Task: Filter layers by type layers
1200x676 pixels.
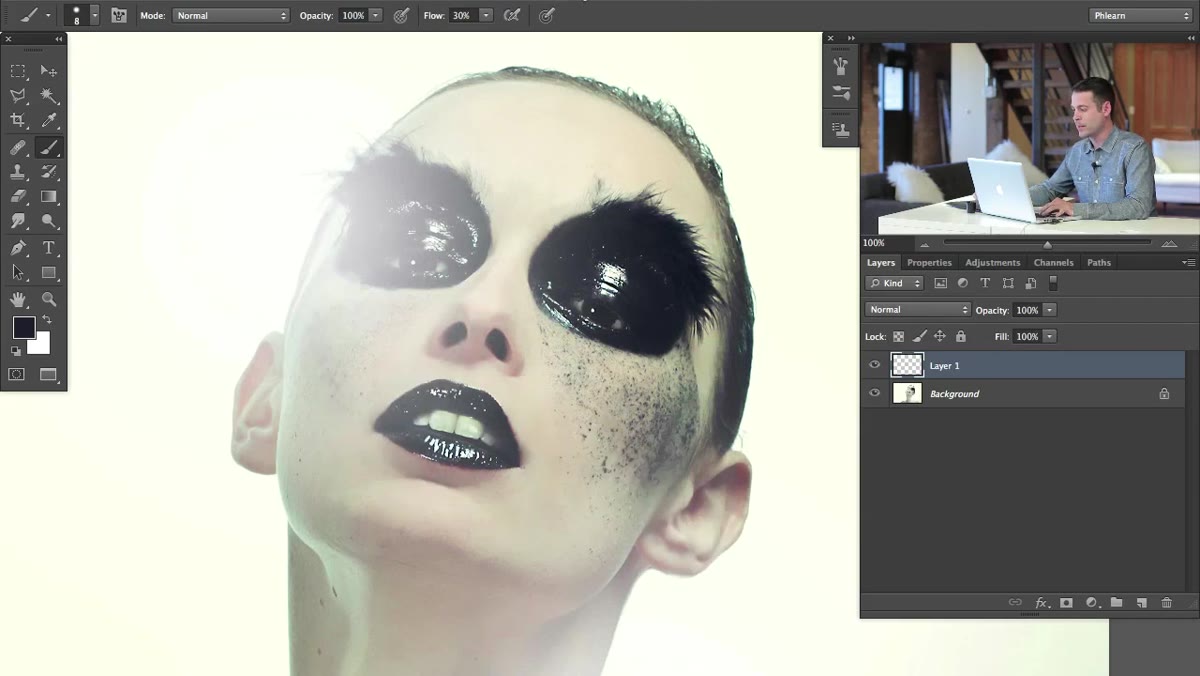Action: click(x=985, y=283)
